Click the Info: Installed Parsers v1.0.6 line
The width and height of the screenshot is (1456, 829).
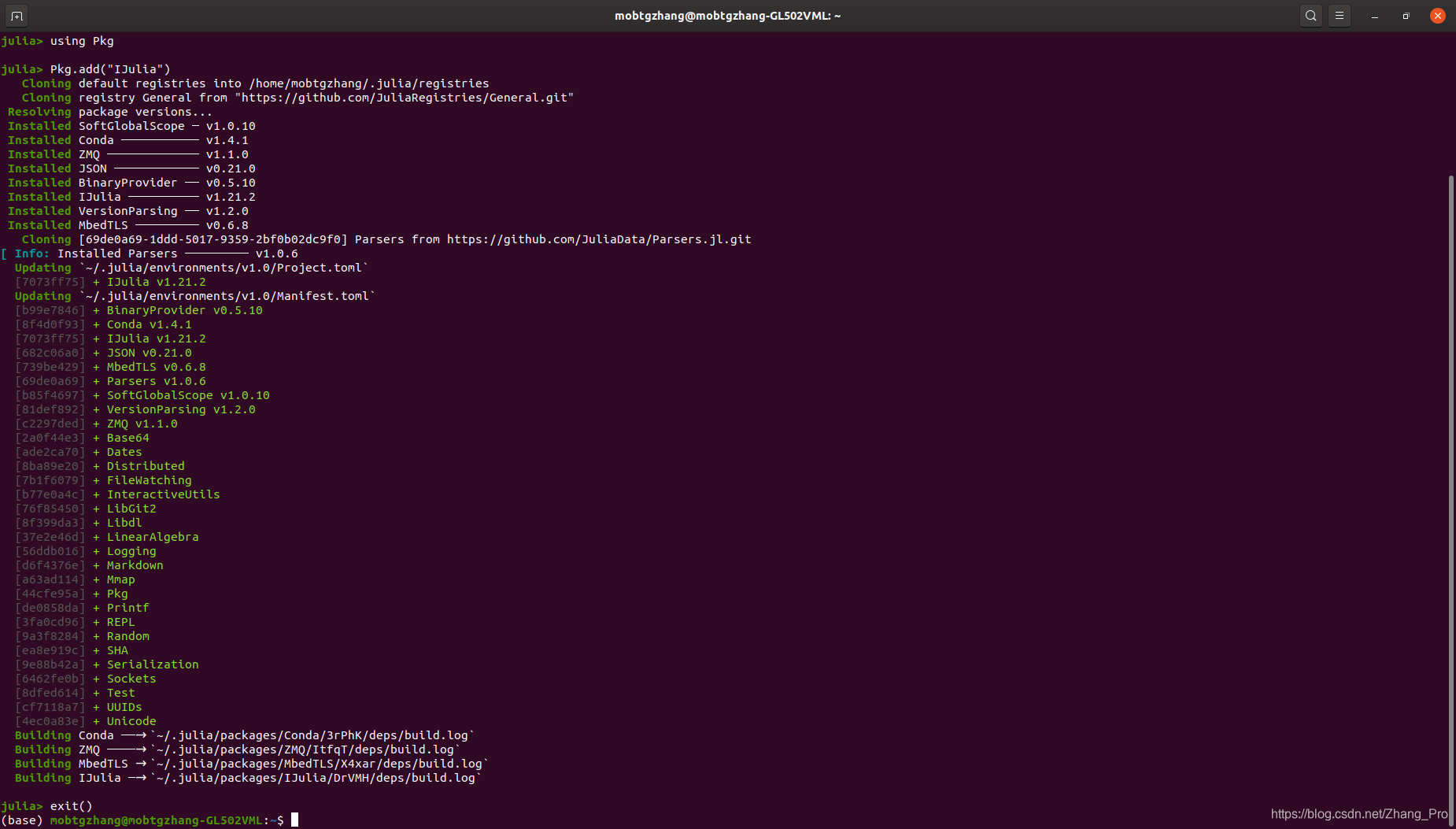tap(150, 254)
